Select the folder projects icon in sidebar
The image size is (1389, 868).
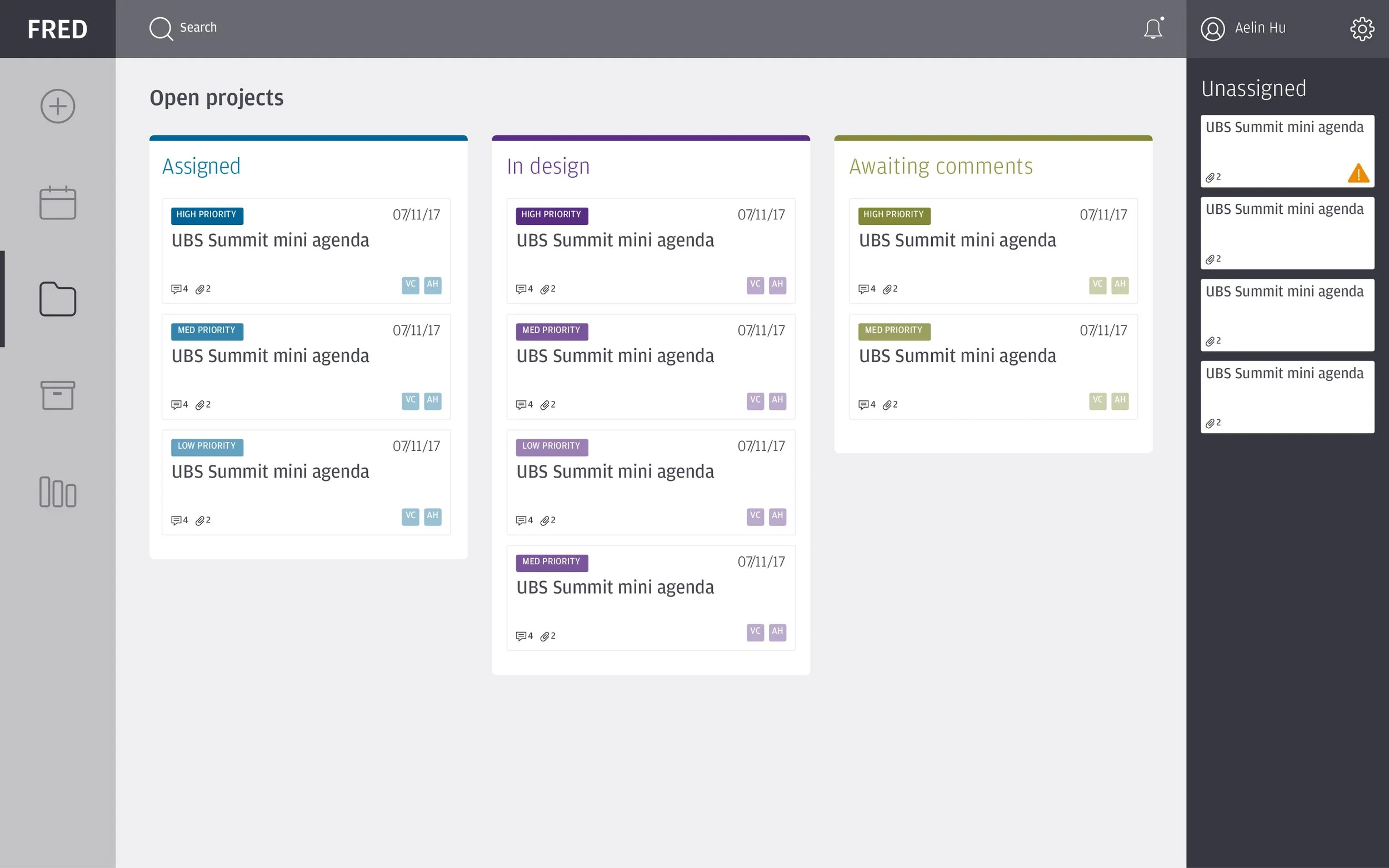pyautogui.click(x=57, y=299)
